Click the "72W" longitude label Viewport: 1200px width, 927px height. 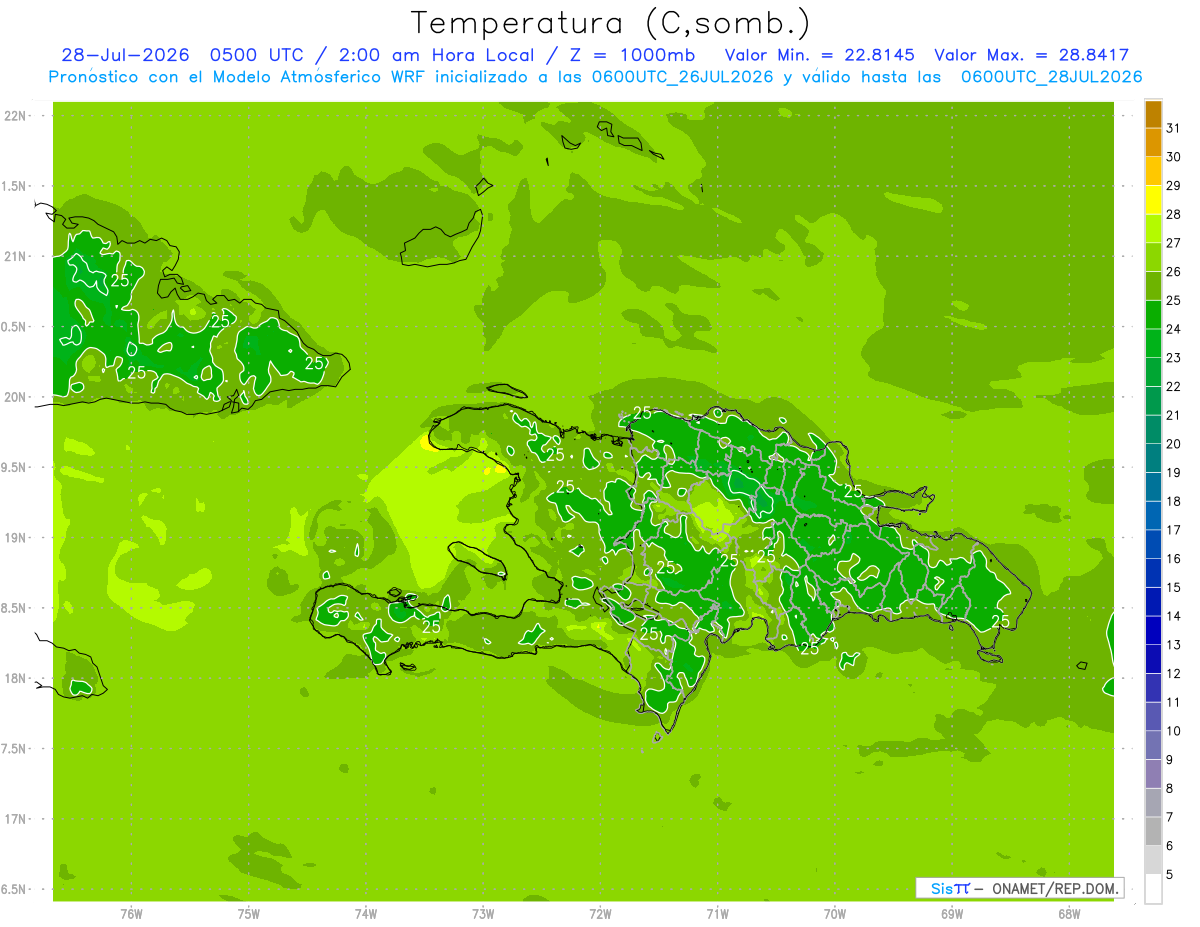point(601,913)
